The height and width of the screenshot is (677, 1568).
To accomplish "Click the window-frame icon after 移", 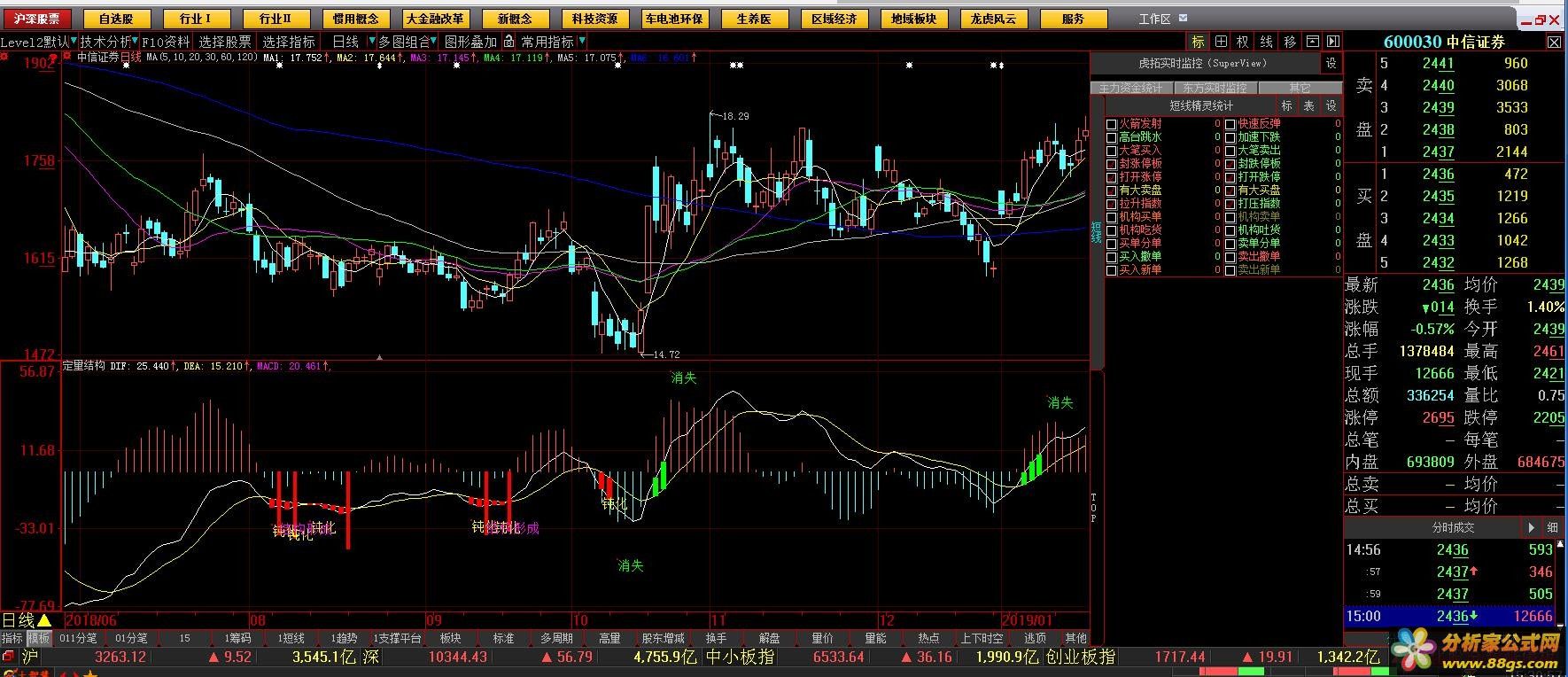I will click(1312, 42).
